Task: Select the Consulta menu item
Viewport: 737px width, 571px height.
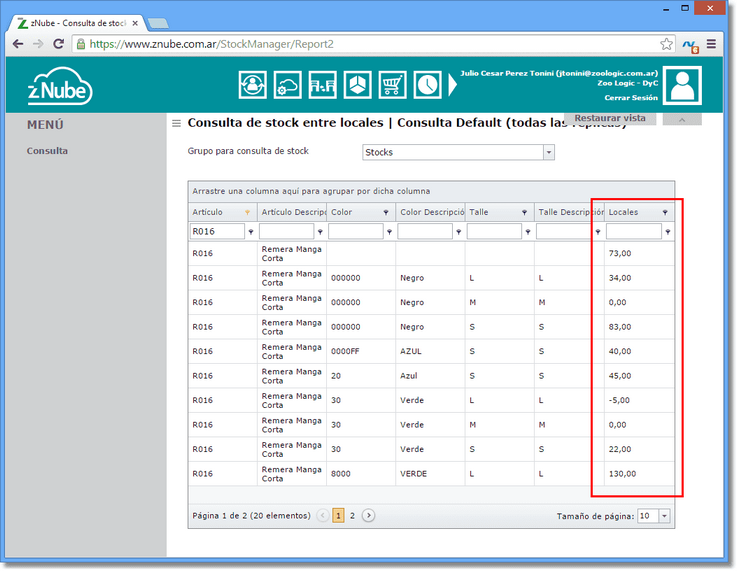Action: [x=47, y=151]
